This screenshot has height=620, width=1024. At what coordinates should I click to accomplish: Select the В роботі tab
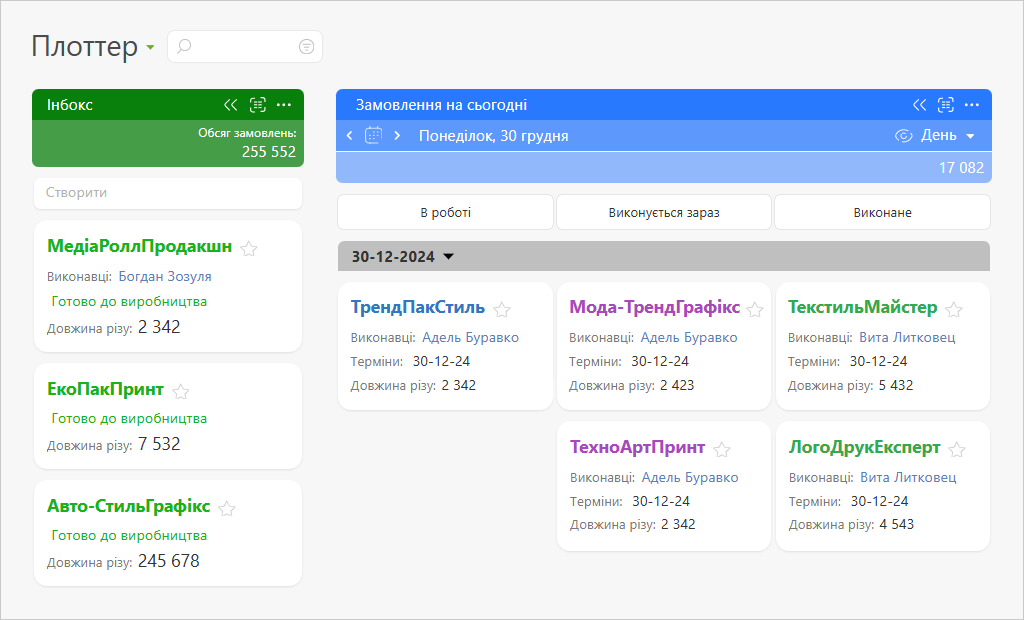445,212
